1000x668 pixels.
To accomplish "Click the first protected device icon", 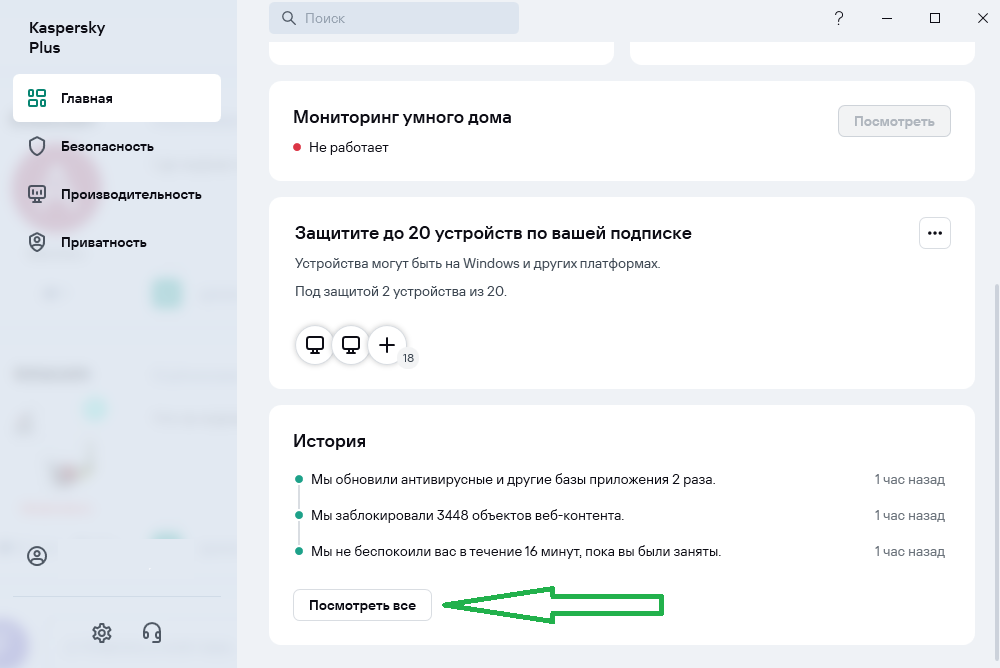I will [315, 345].
